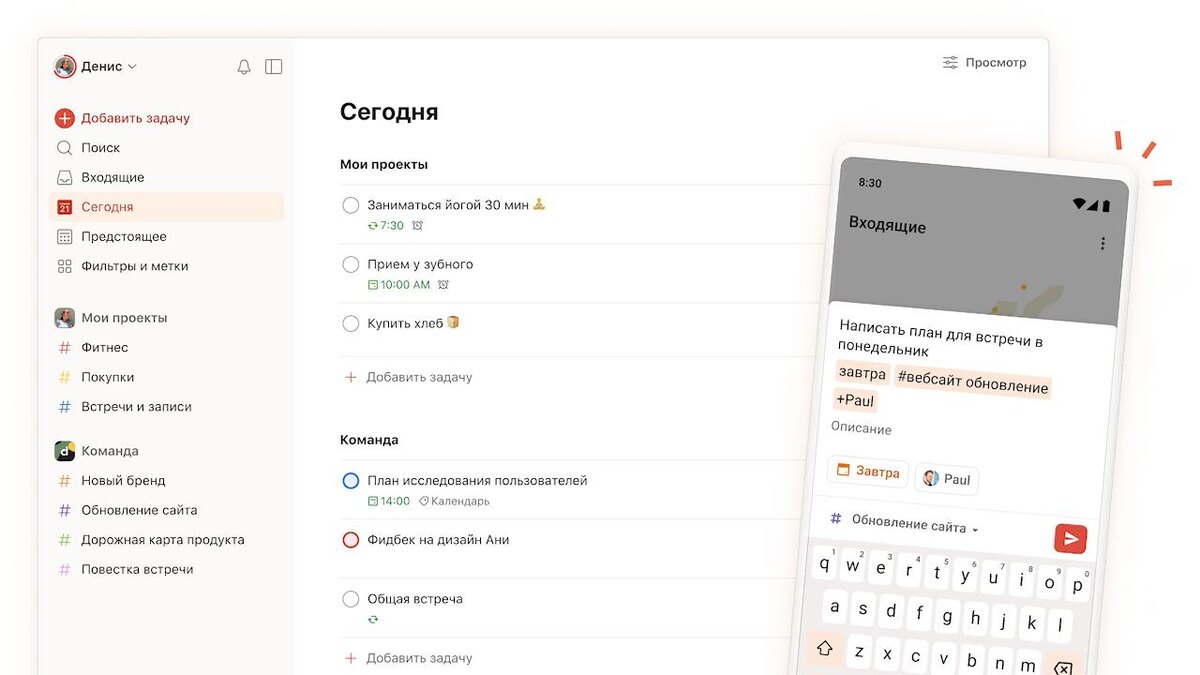Toggle the sidebar panel icon
The width and height of the screenshot is (1200, 675).
click(274, 67)
